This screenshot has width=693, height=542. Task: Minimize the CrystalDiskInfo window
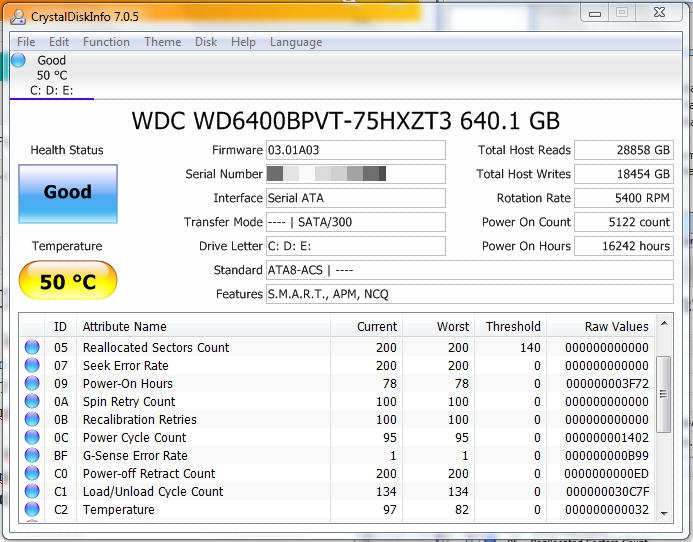pos(595,13)
